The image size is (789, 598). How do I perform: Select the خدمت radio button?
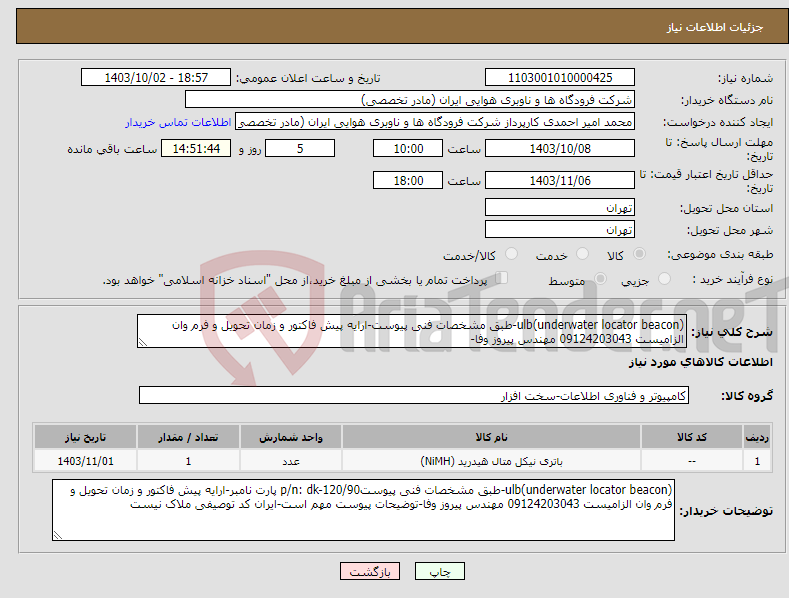click(582, 254)
